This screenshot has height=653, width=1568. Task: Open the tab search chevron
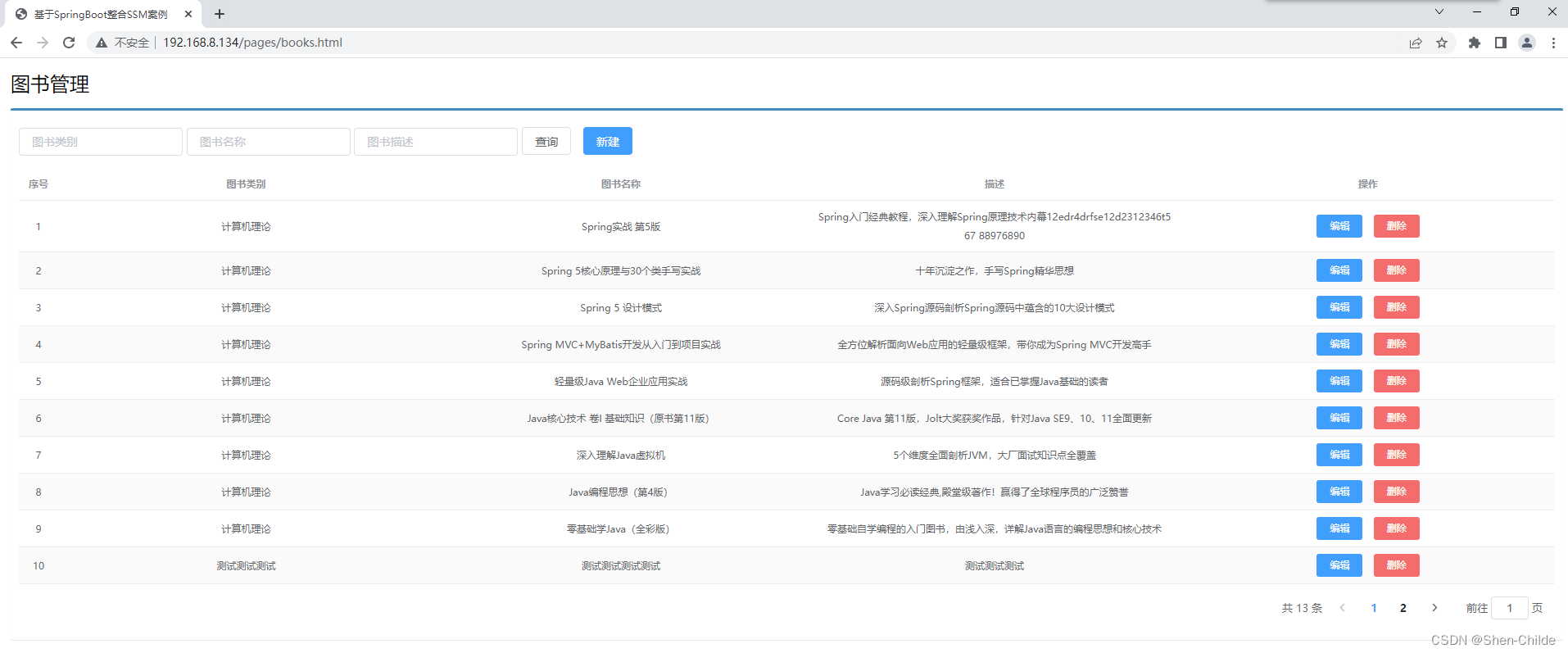1439,11
